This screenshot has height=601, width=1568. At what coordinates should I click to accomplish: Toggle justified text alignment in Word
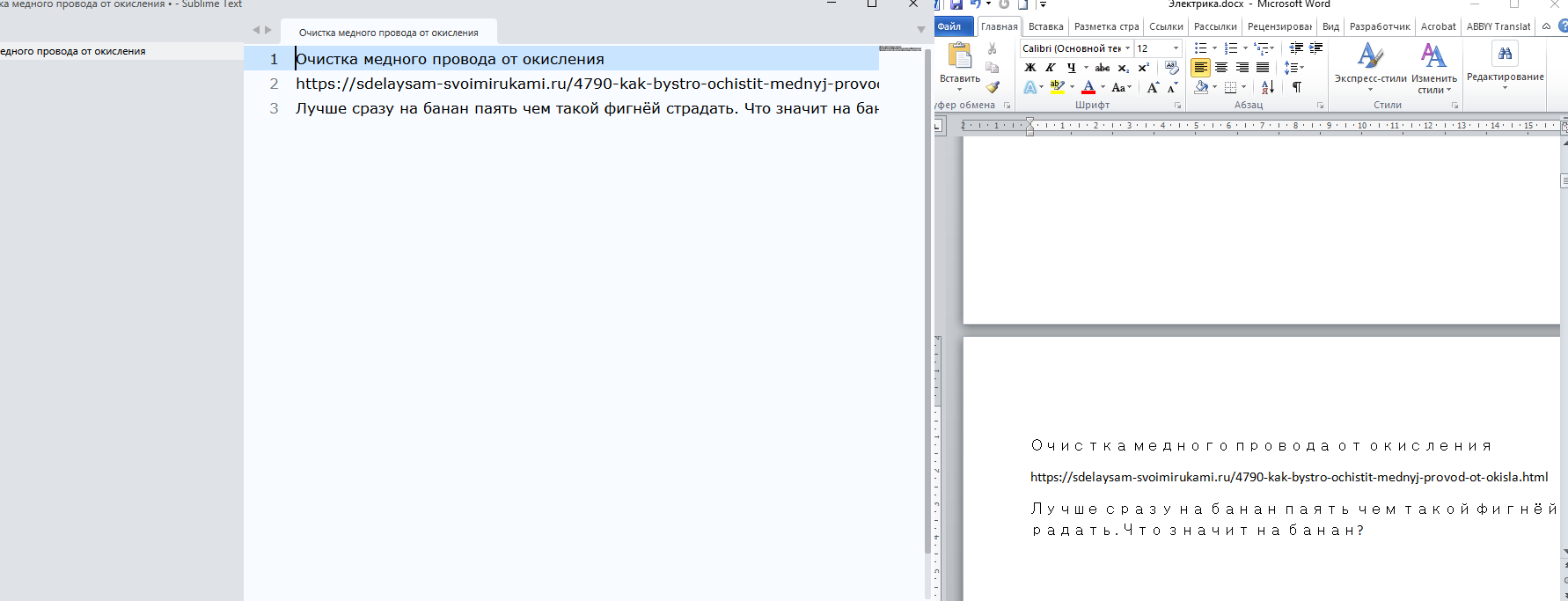click(1263, 68)
